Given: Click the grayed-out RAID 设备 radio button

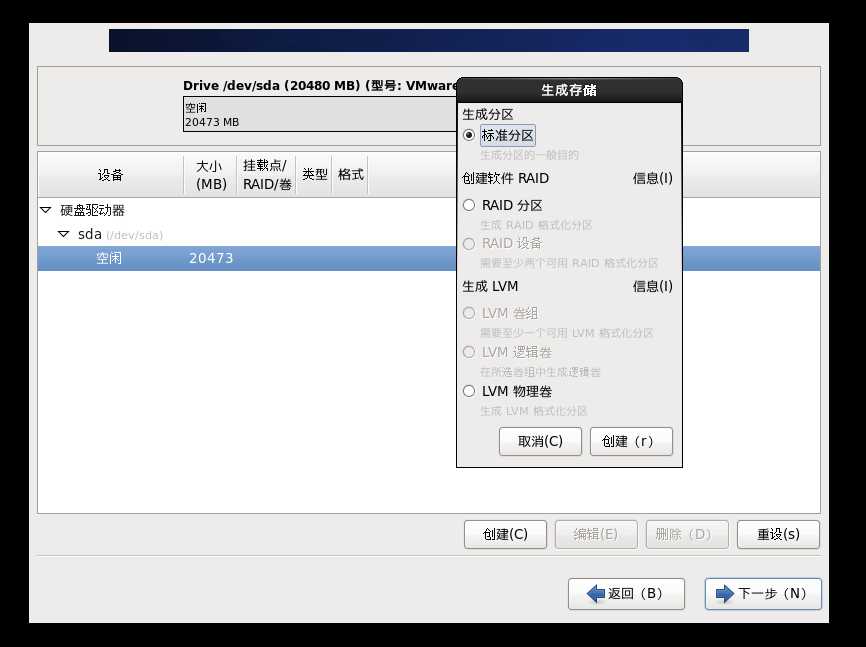Looking at the screenshot, I should coord(469,243).
